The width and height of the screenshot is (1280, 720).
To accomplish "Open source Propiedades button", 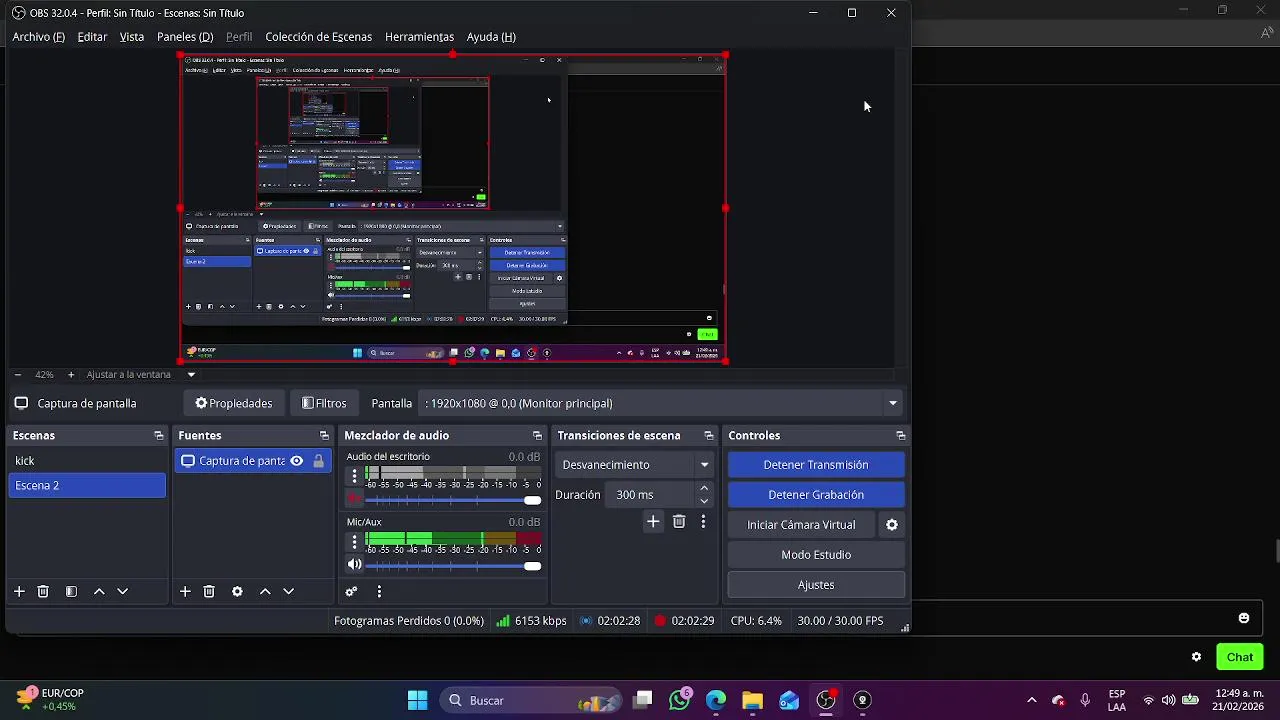I will 234,403.
